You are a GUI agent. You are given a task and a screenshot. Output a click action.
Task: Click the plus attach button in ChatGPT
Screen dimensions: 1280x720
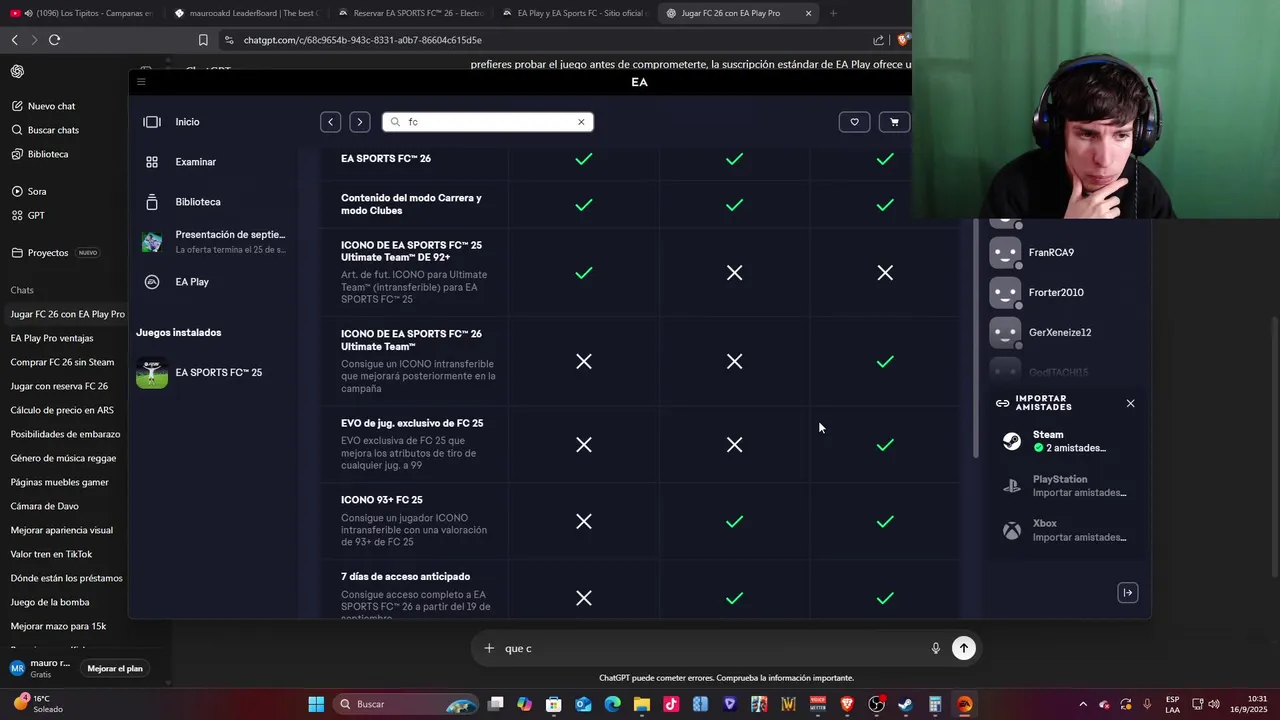click(x=489, y=648)
